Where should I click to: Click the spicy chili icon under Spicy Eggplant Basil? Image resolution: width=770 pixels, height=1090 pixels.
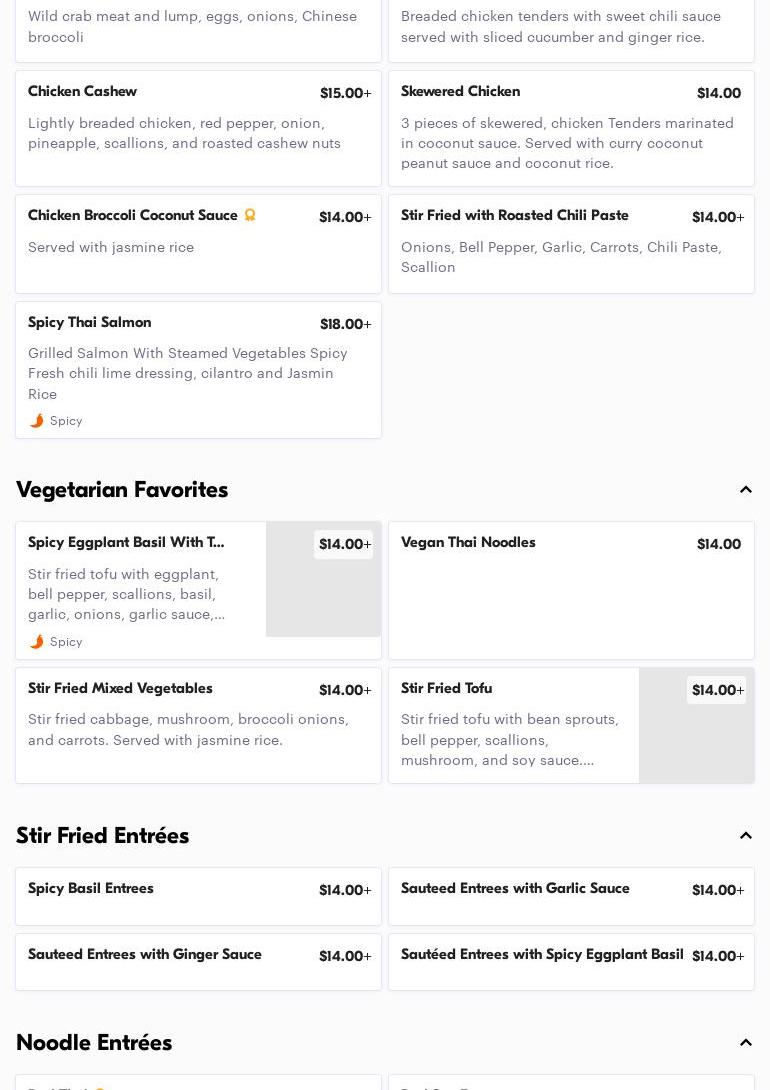click(x=37, y=642)
